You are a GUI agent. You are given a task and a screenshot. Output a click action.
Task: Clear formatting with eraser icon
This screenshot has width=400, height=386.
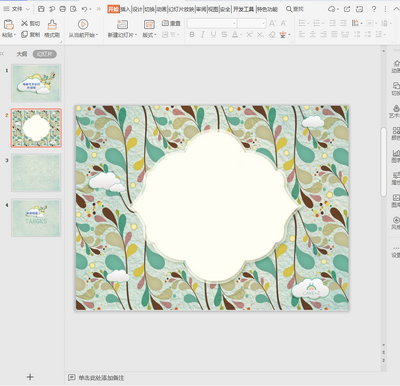272,34
